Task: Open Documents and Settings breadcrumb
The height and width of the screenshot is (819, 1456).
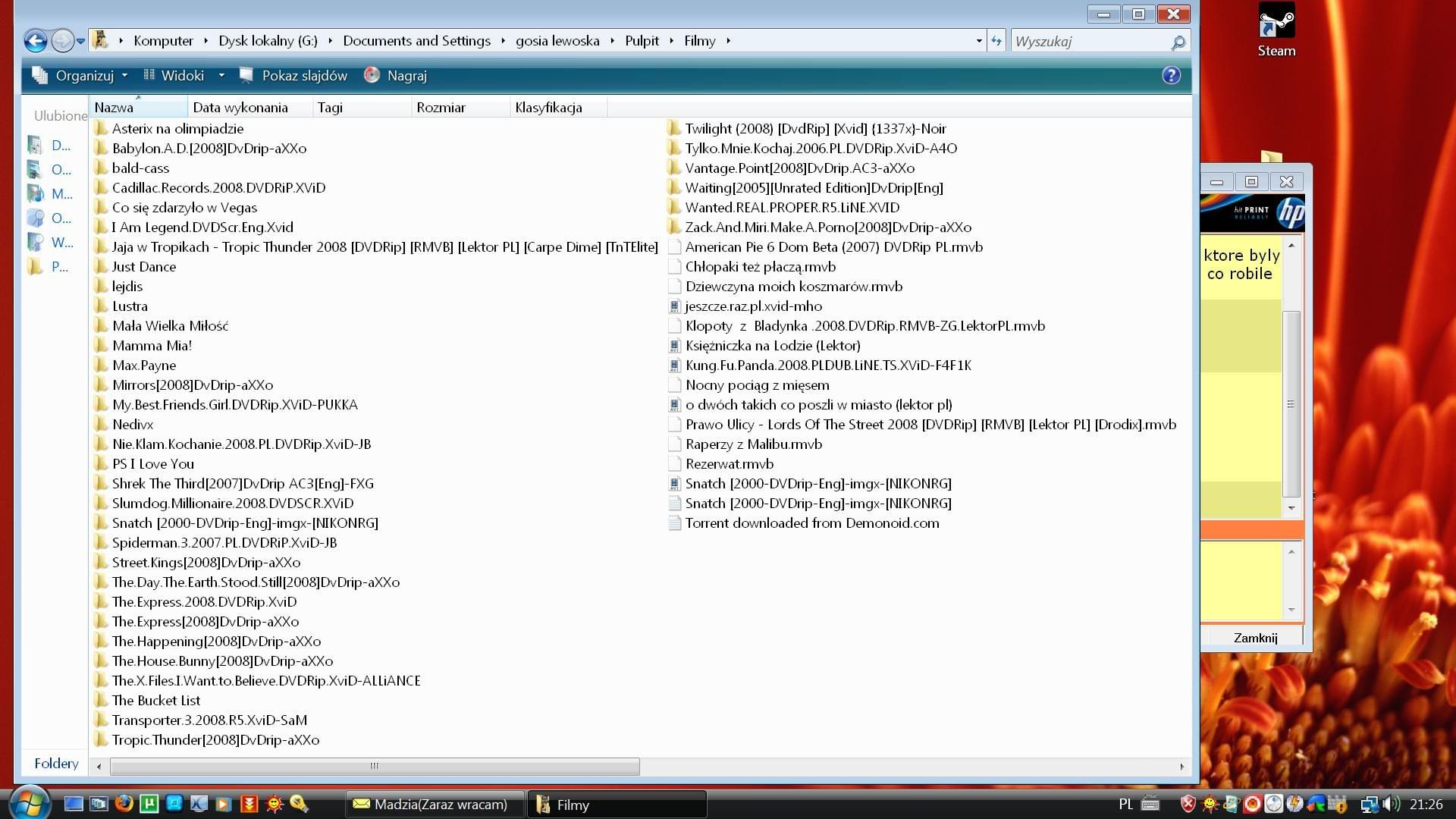Action: tap(416, 41)
